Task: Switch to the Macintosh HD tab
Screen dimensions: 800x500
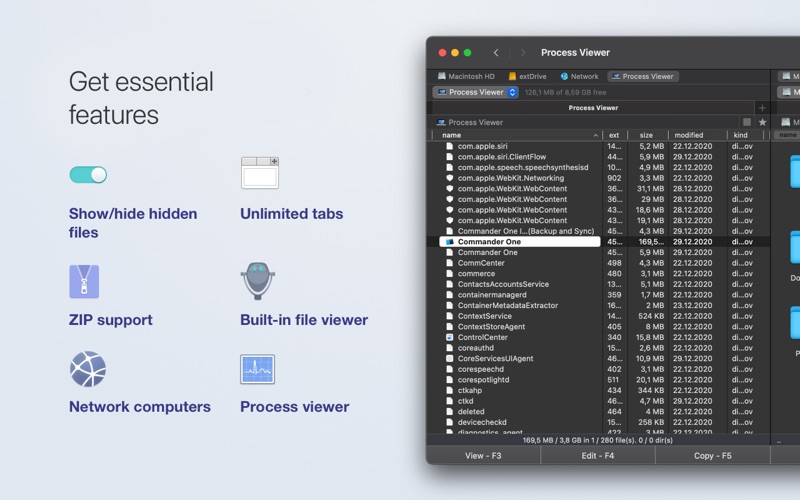Action: point(466,77)
